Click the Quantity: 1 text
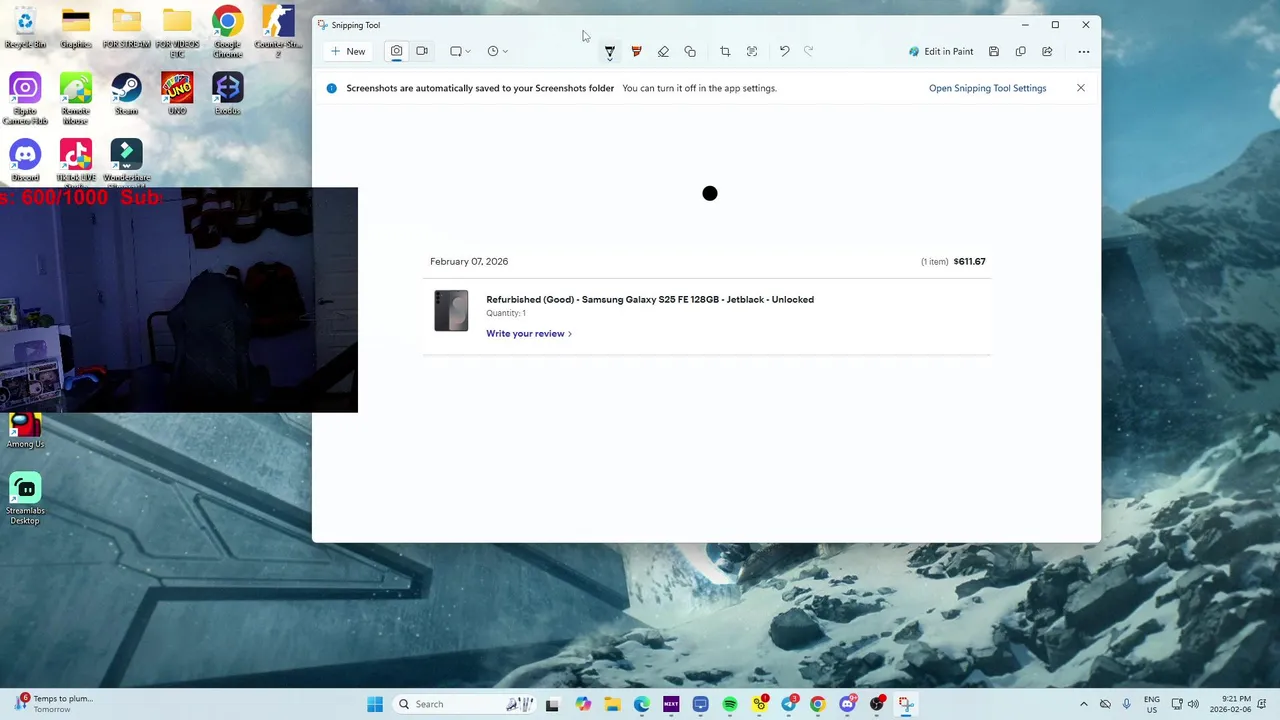Screen dimensions: 1280x720 pos(506,313)
